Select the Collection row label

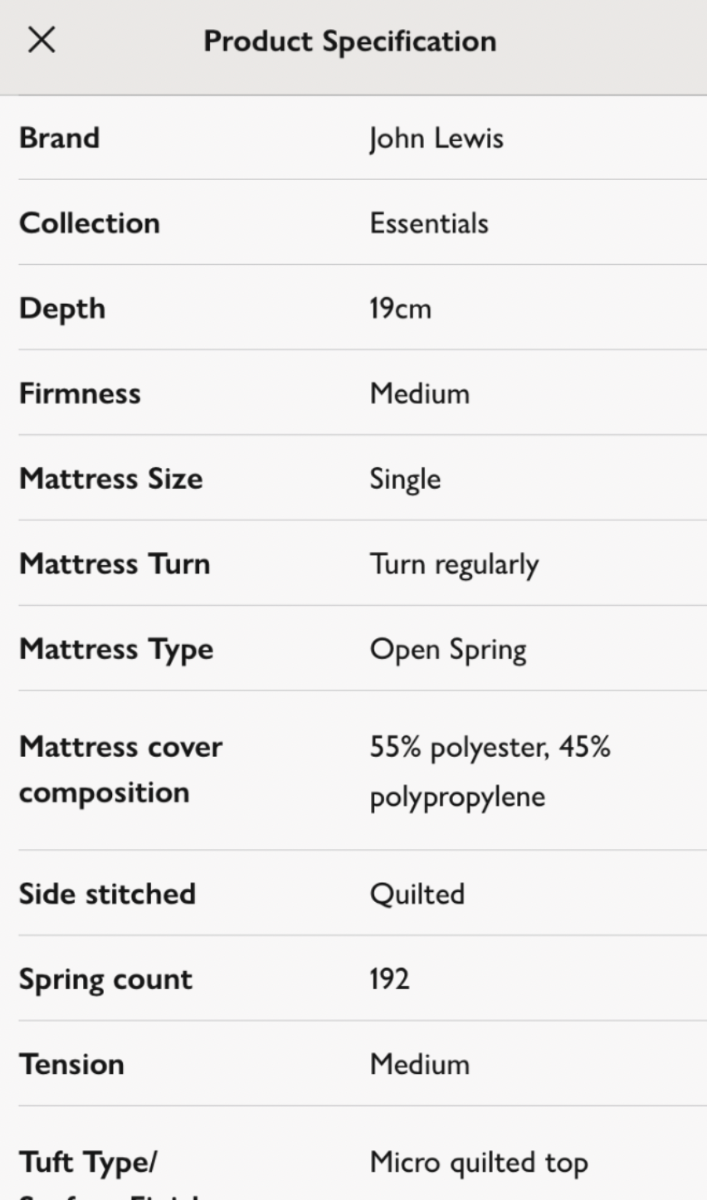coord(89,222)
